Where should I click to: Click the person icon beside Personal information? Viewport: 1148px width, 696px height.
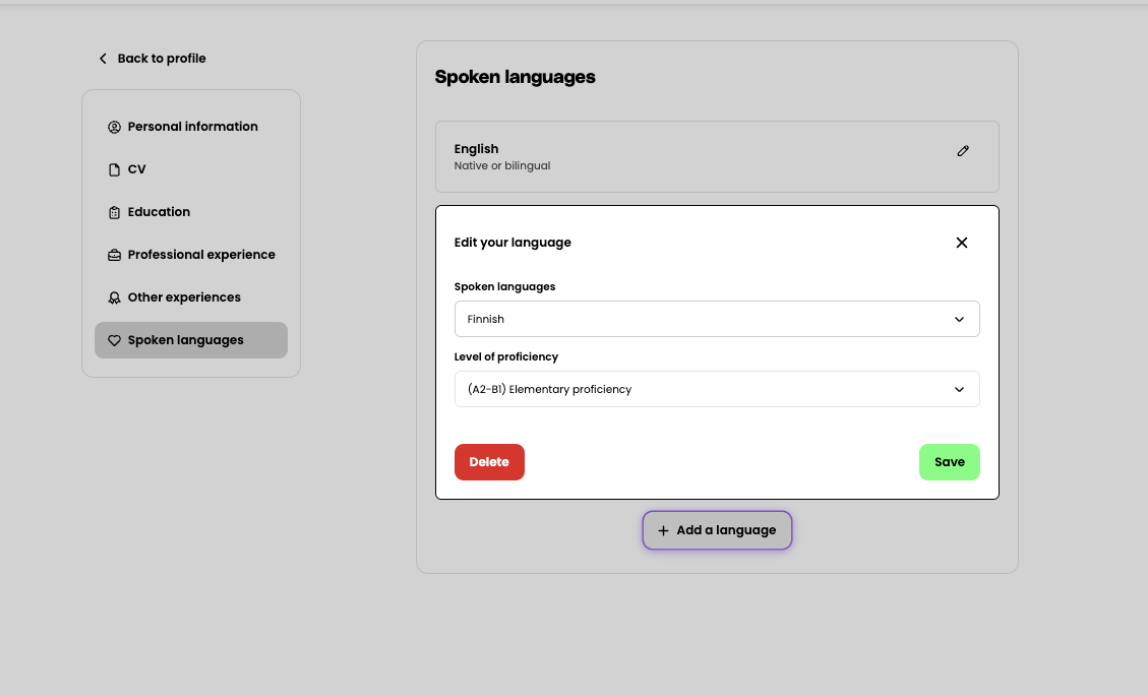click(x=114, y=127)
